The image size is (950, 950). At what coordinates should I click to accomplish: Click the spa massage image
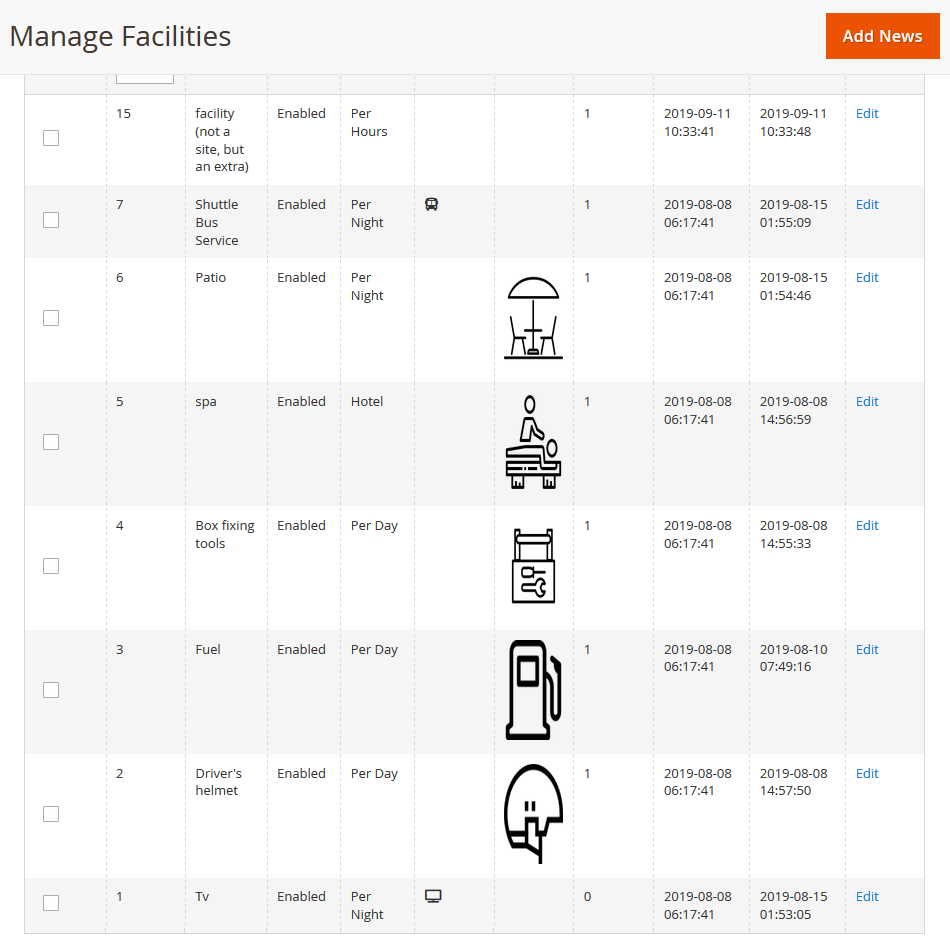click(533, 442)
